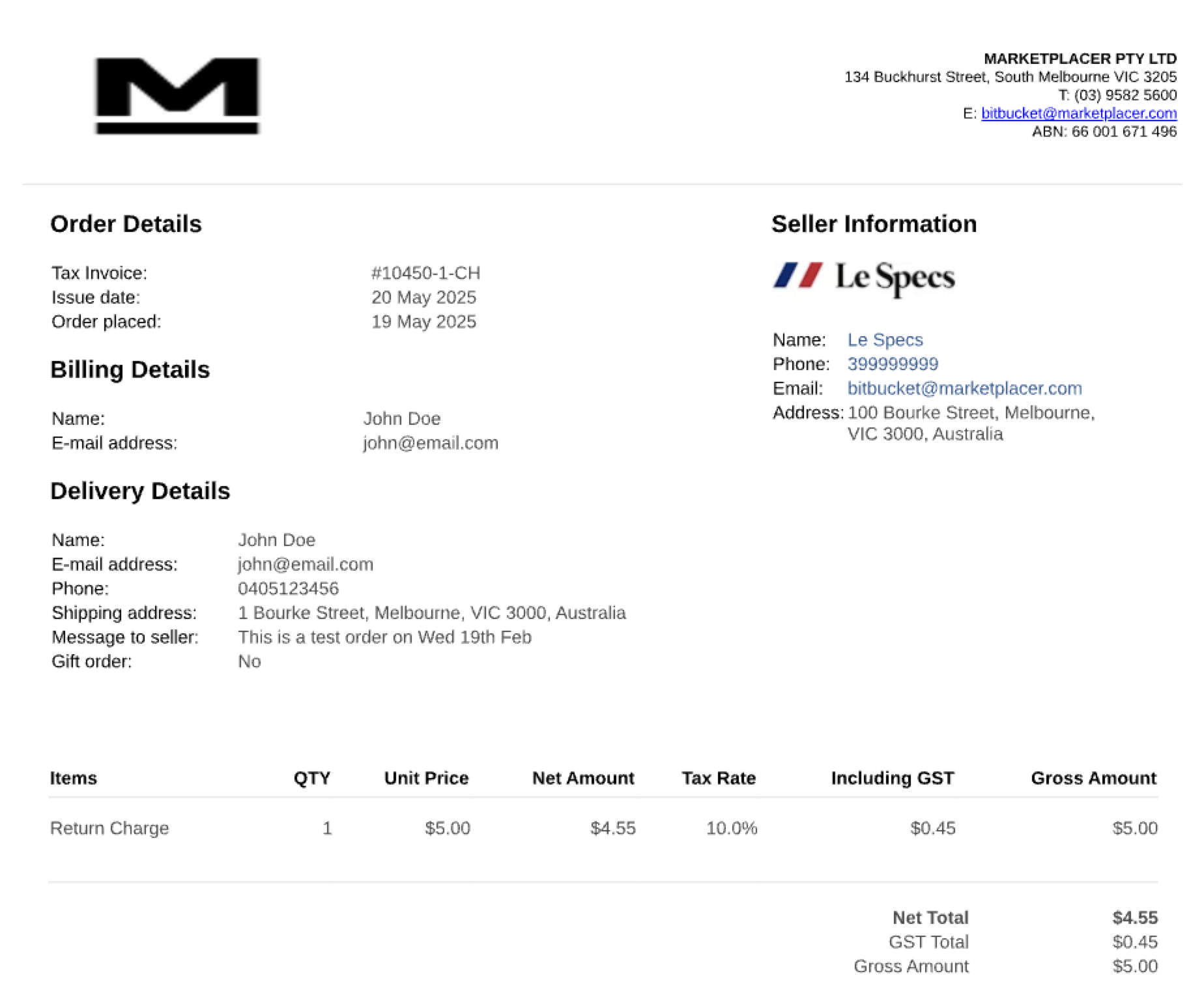
Task: Click the Order Details heading
Action: tap(126, 224)
